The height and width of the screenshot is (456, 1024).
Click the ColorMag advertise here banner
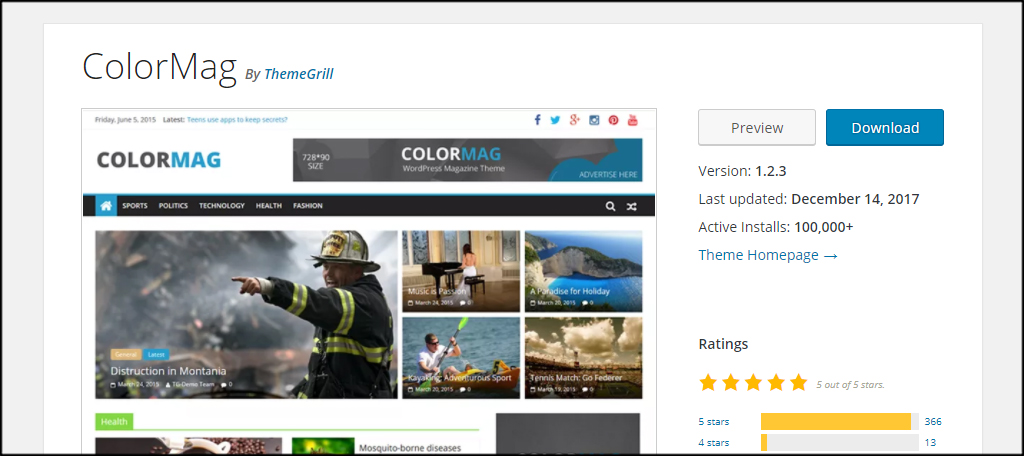tap(467, 160)
